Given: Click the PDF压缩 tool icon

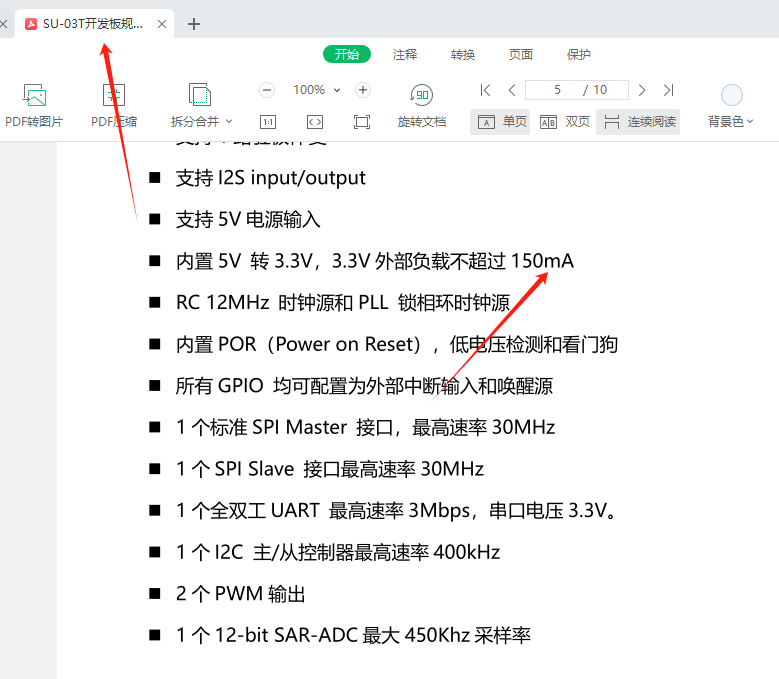Looking at the screenshot, I should tap(114, 96).
